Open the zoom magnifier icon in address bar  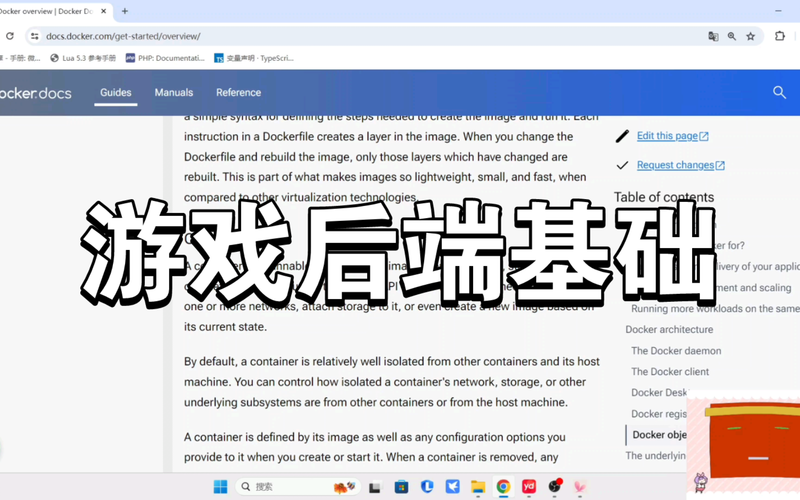point(732,36)
